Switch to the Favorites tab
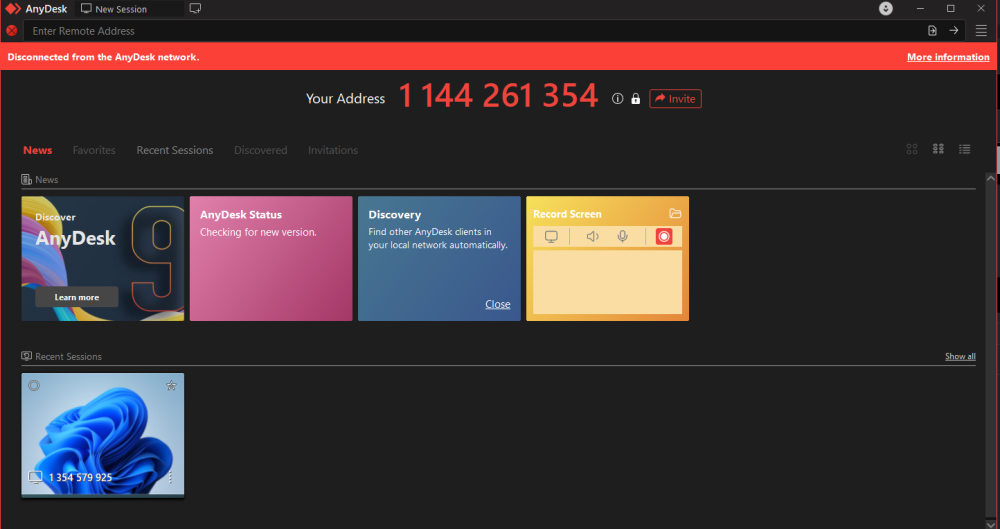 pos(94,151)
